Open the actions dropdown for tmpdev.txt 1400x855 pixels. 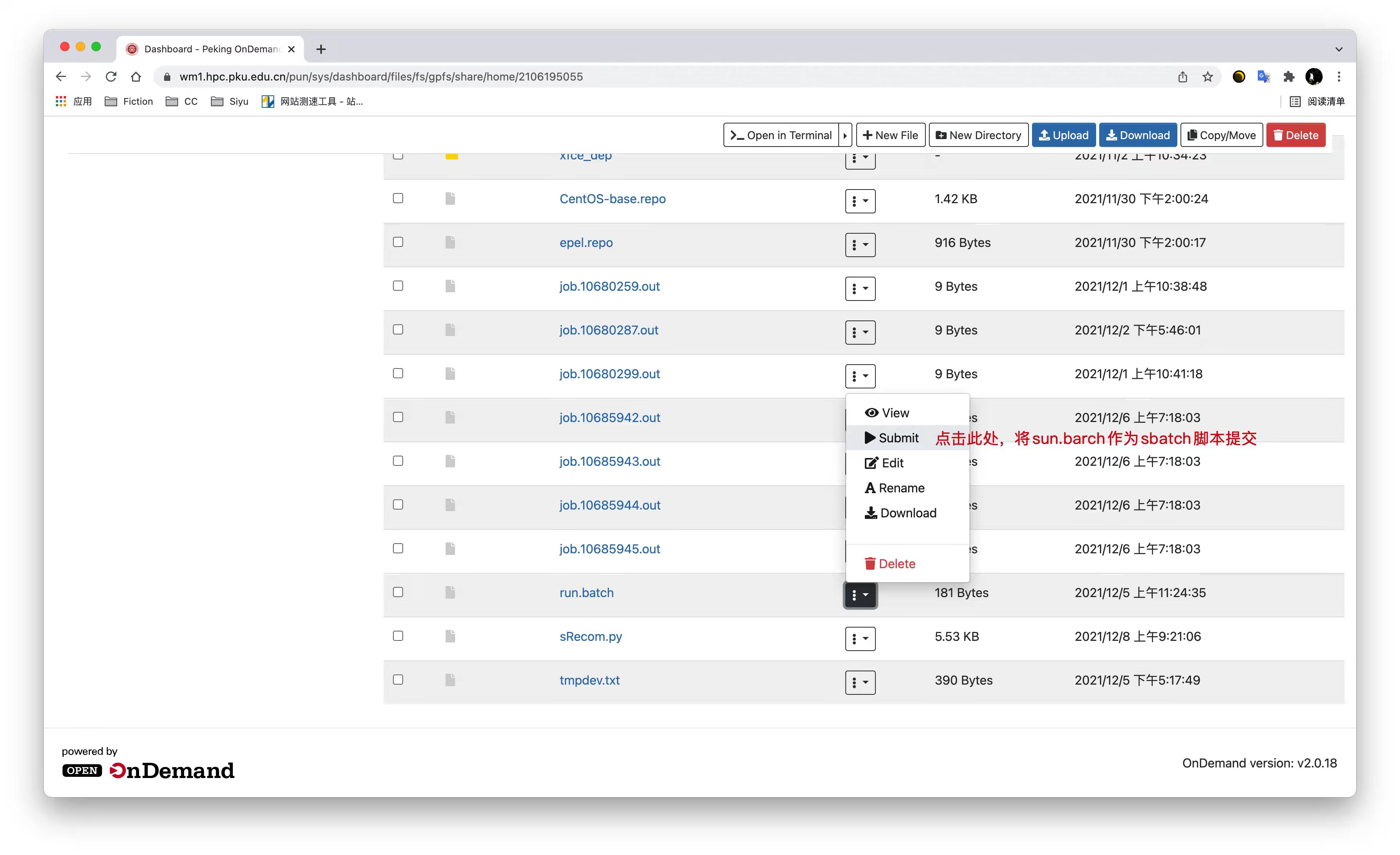pyautogui.click(x=860, y=682)
